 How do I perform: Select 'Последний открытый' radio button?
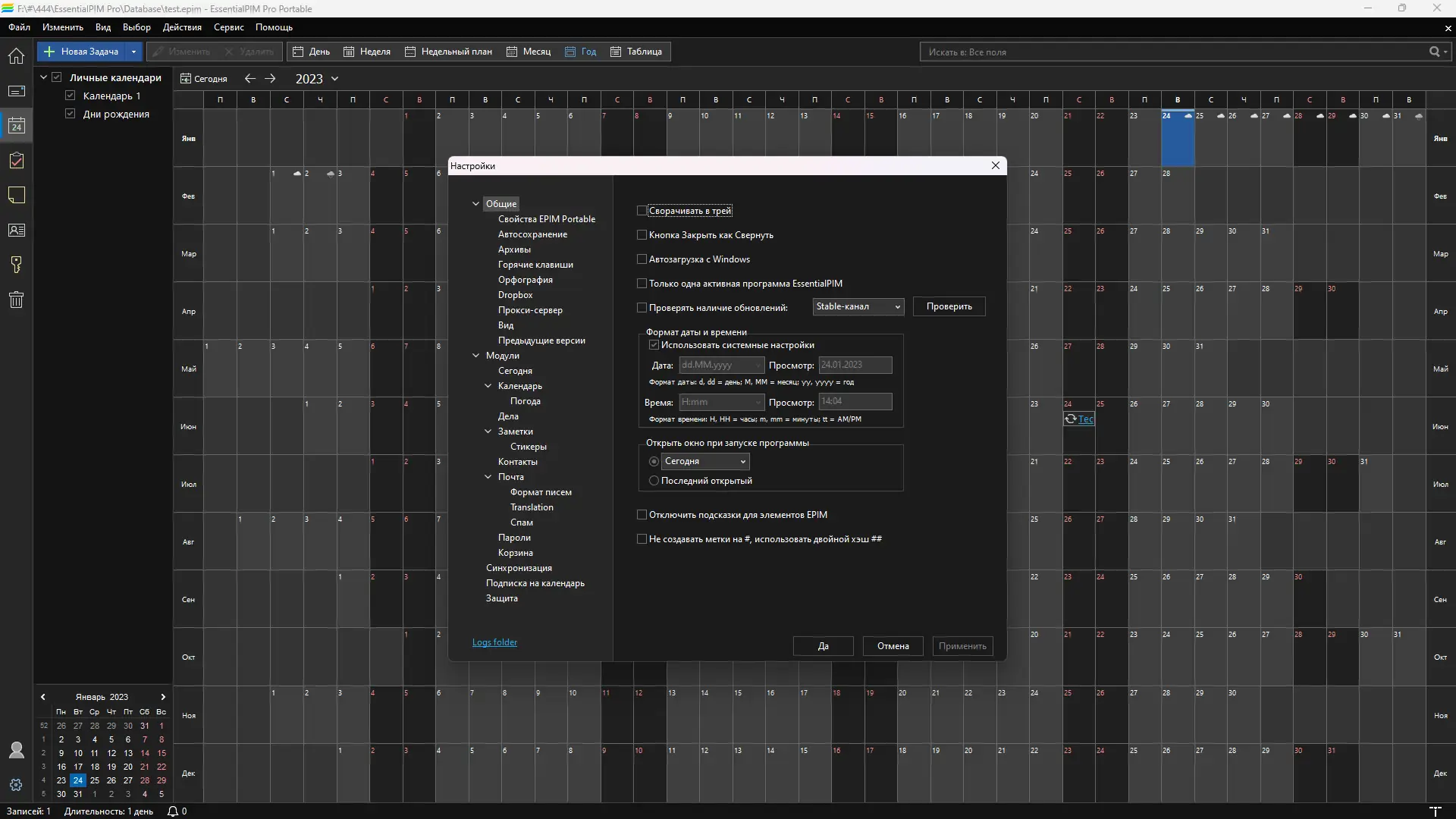pos(654,481)
